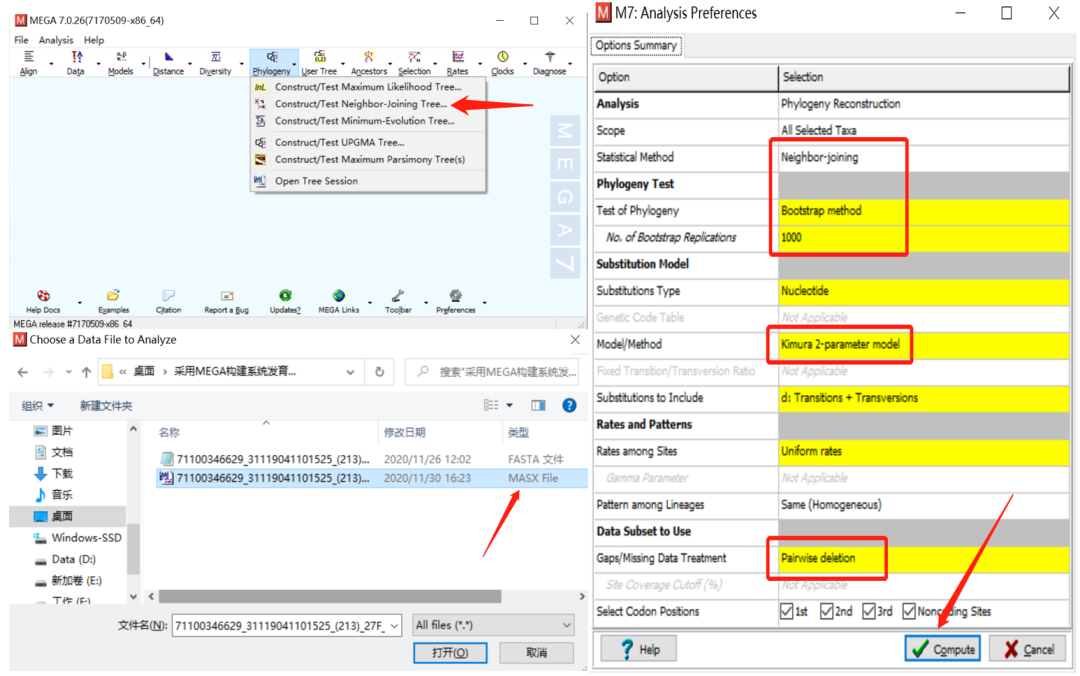Select the Distance toolbar icon
This screenshot has height=676, width=1080.
point(168,62)
